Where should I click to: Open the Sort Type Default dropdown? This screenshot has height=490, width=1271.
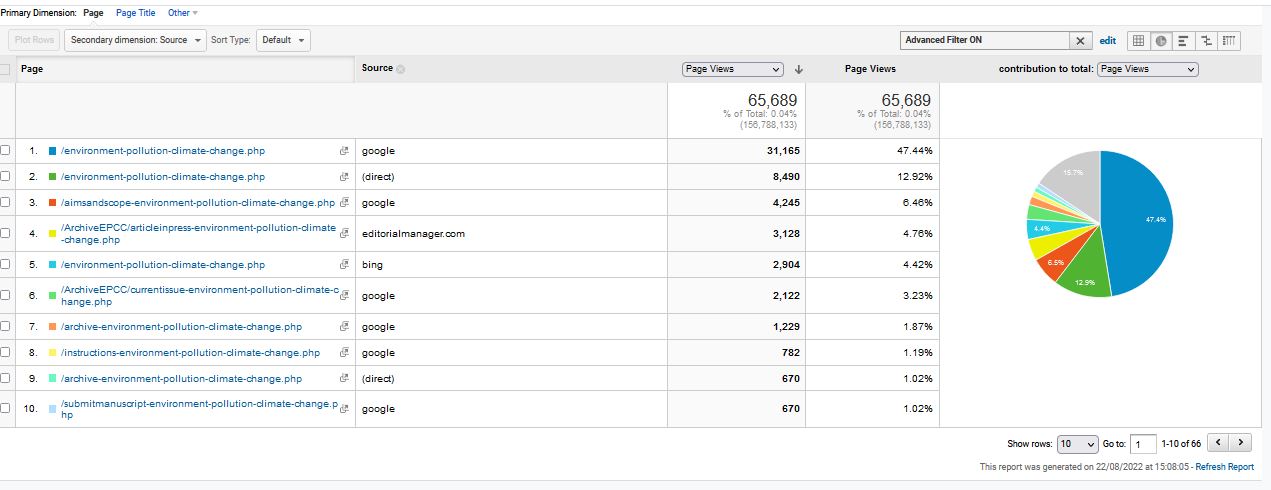click(x=283, y=40)
